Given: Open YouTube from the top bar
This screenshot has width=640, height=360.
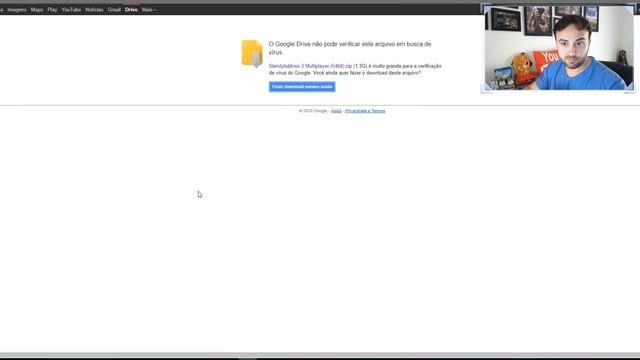Looking at the screenshot, I should click(71, 9).
